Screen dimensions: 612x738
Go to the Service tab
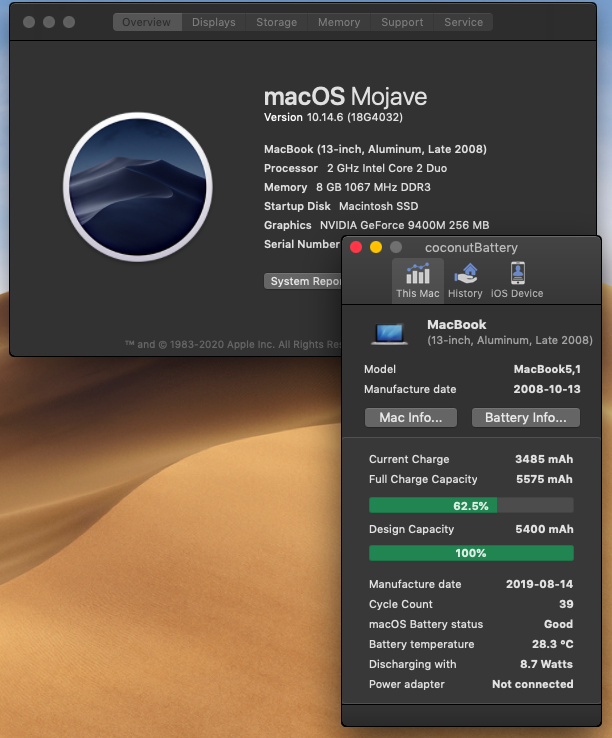463,22
